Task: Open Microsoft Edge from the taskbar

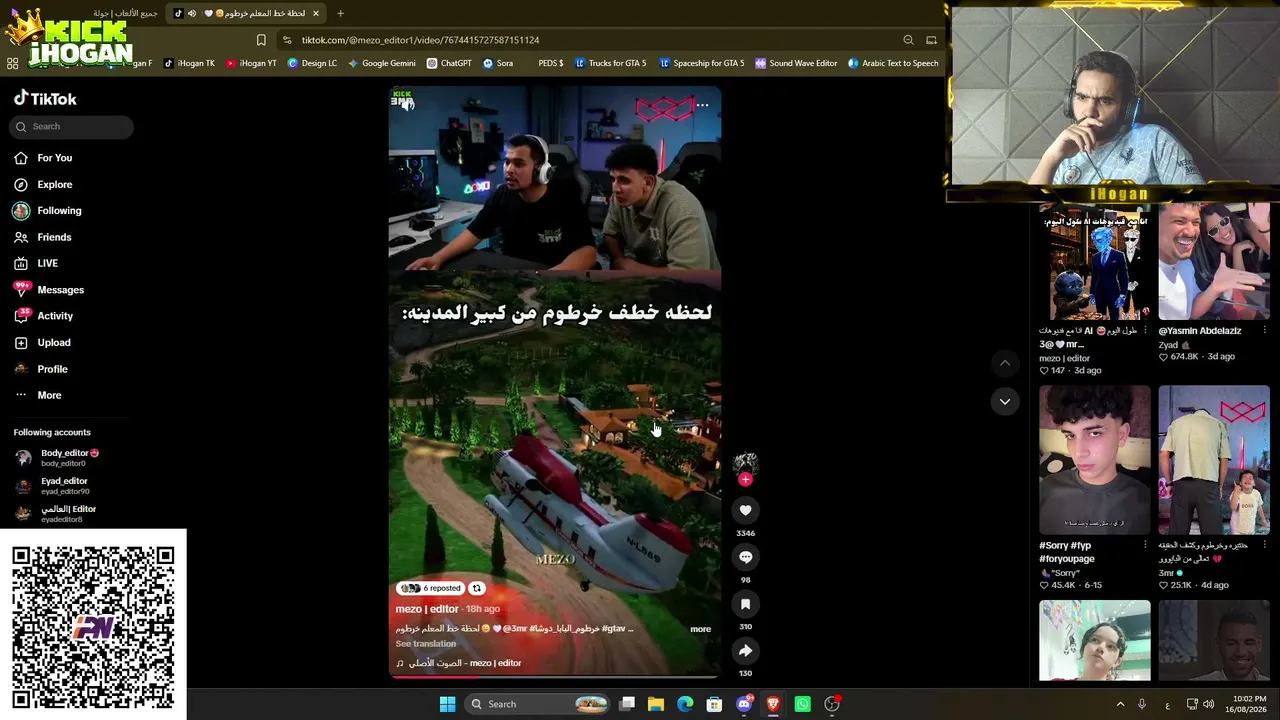Action: pos(685,704)
